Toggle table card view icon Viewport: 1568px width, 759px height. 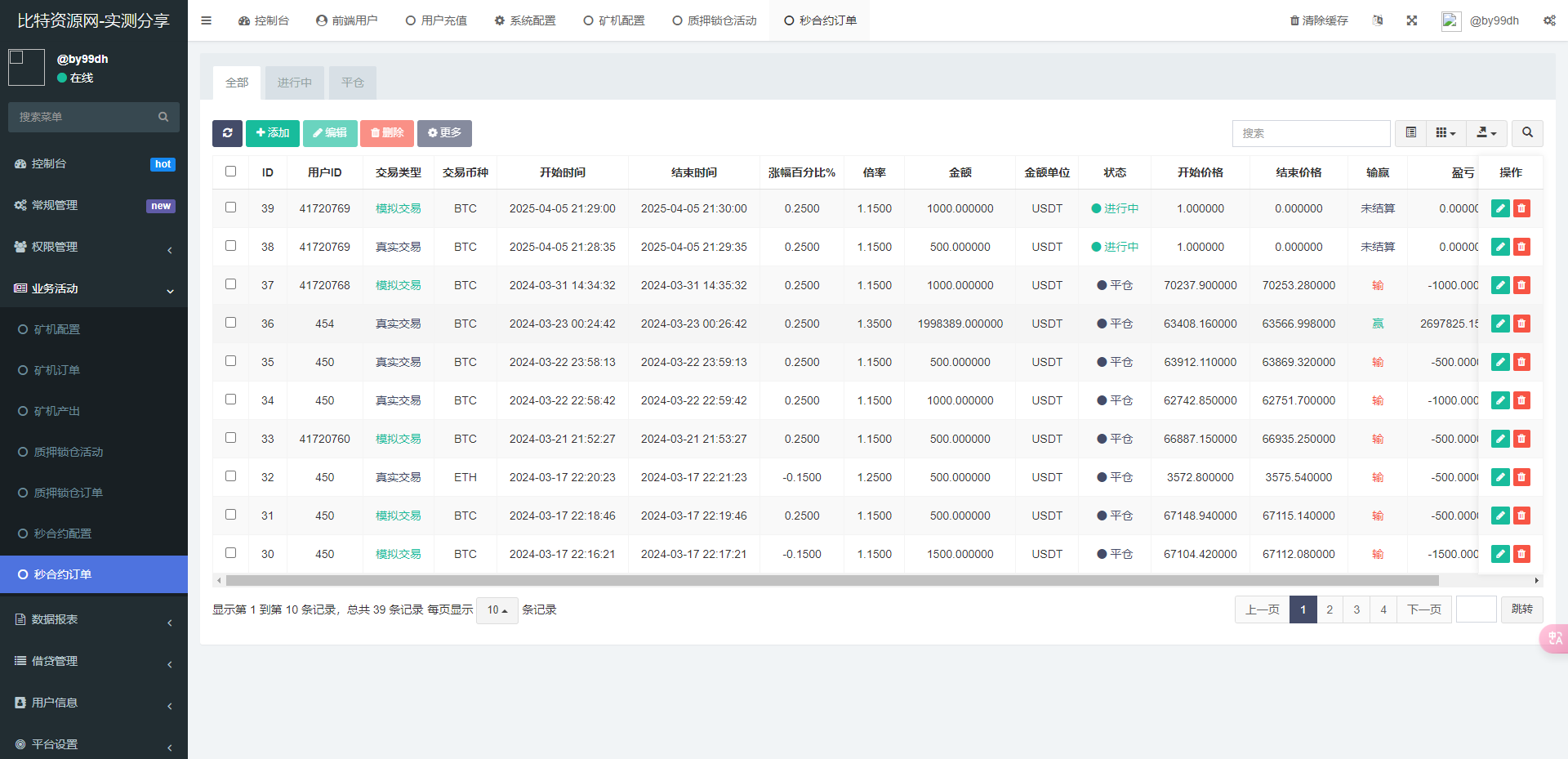click(x=1410, y=133)
